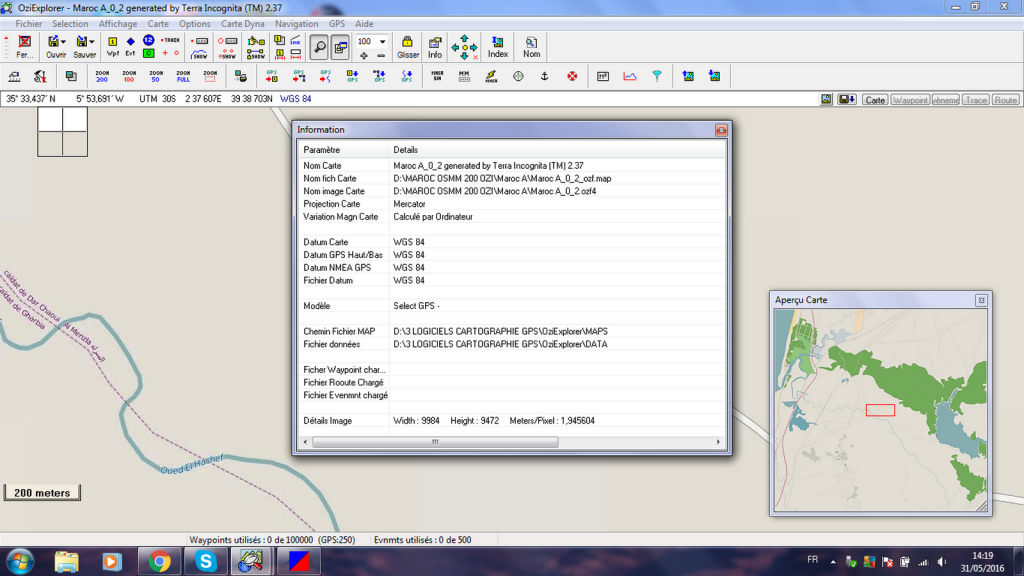Click the blue circled 12 toolbar icon

pos(149,40)
